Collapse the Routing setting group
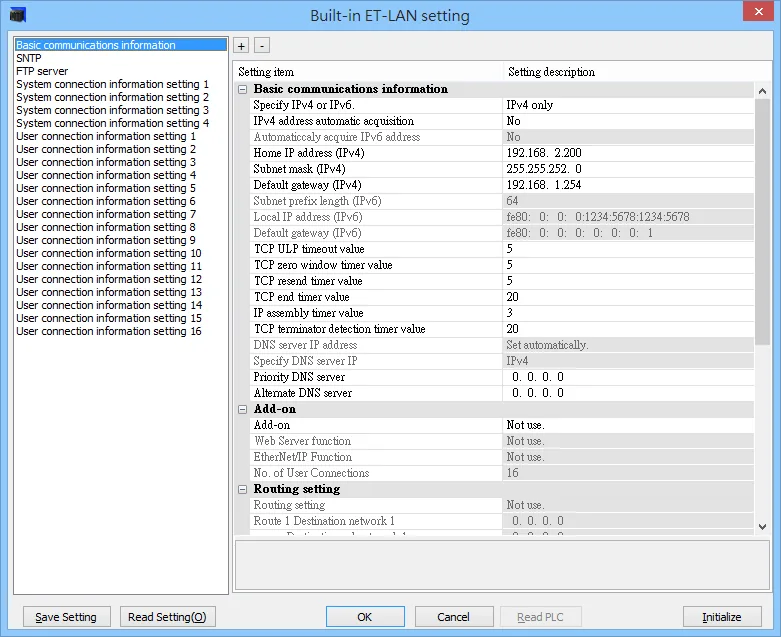 (x=243, y=490)
